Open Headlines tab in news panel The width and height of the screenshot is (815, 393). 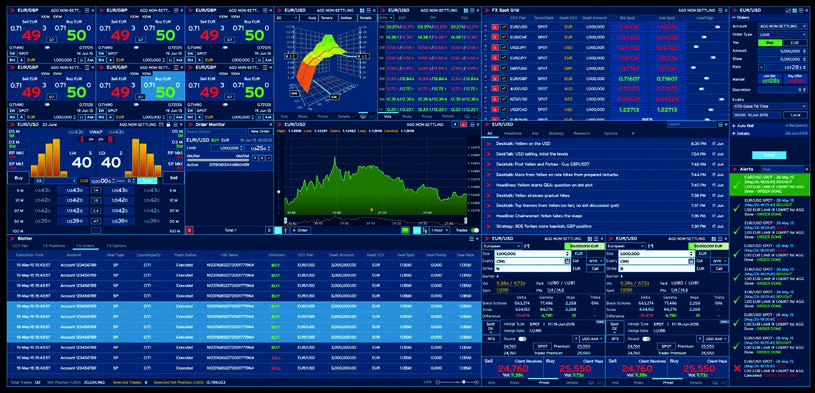click(x=513, y=134)
